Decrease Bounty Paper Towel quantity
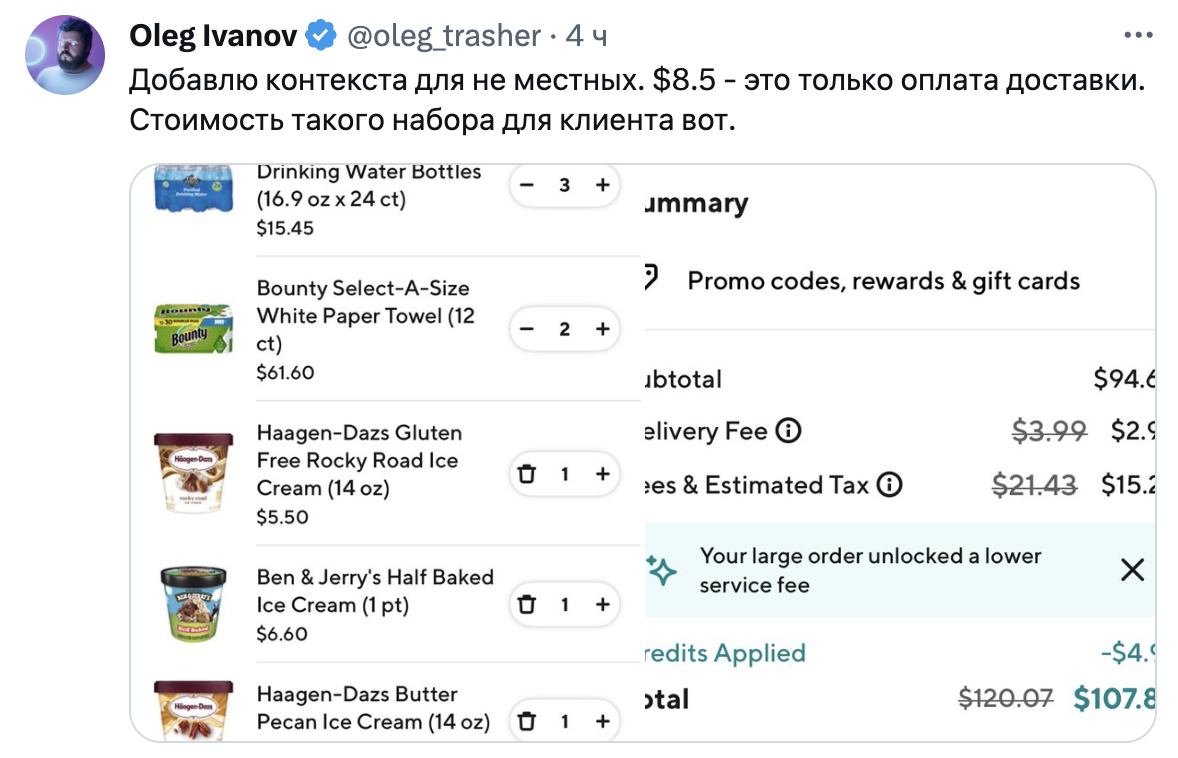Screen dimensions: 1178x758 (x=528, y=329)
